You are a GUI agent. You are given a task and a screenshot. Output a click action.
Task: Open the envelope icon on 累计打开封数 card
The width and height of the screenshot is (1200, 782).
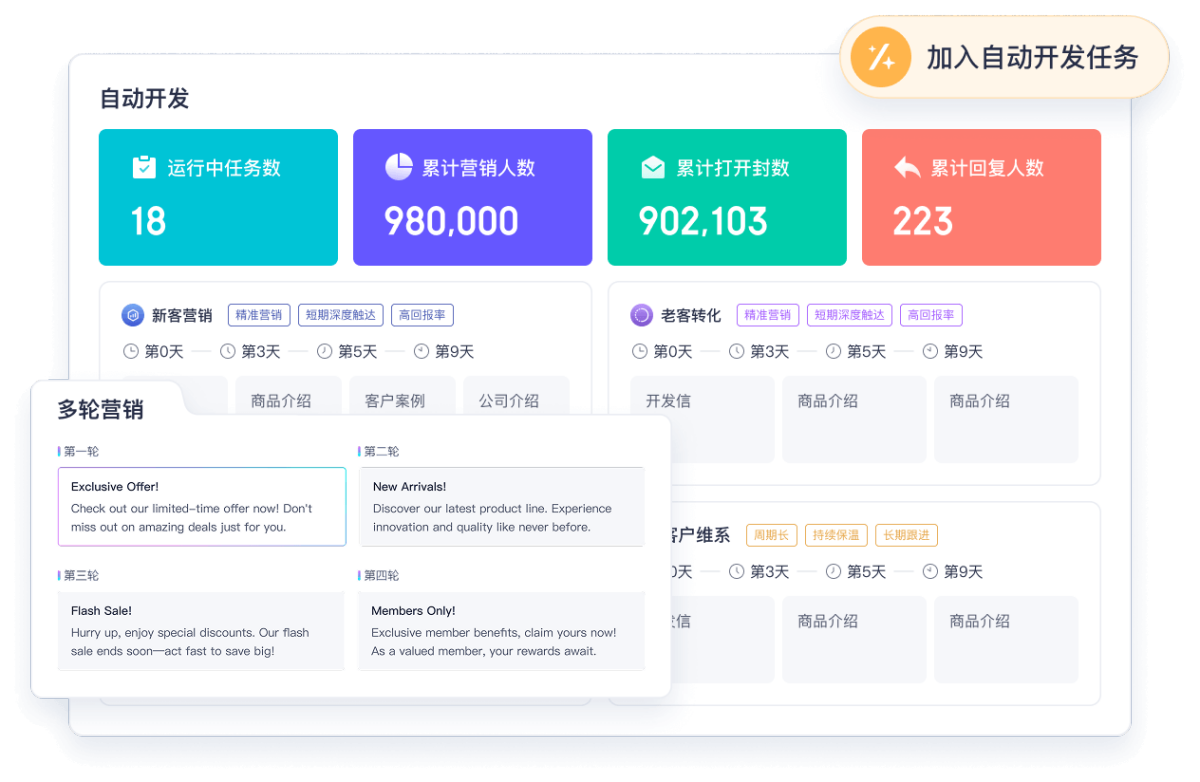(x=652, y=166)
